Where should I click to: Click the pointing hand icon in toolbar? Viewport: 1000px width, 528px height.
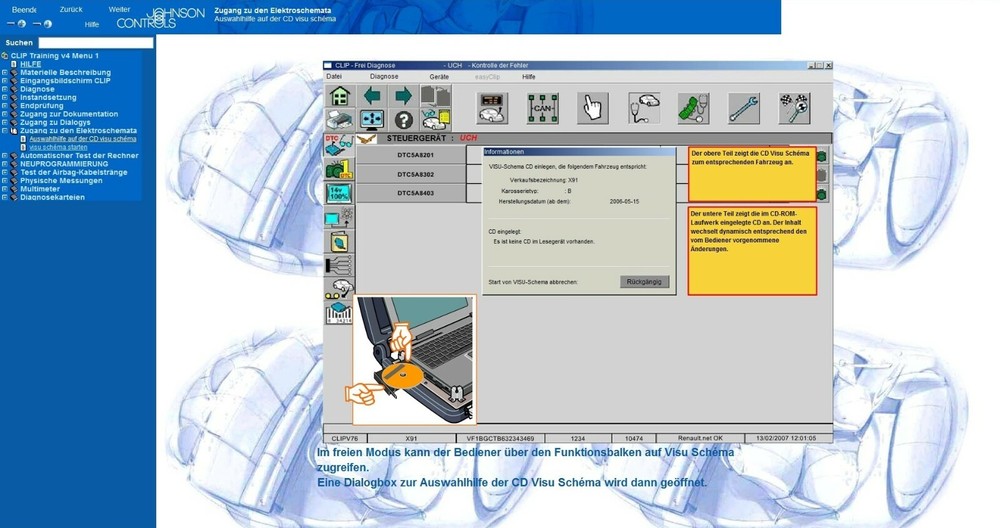tap(592, 108)
